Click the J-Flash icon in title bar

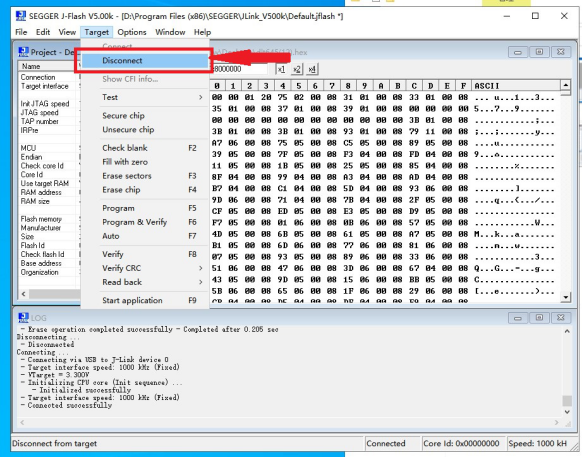pos(21,16)
